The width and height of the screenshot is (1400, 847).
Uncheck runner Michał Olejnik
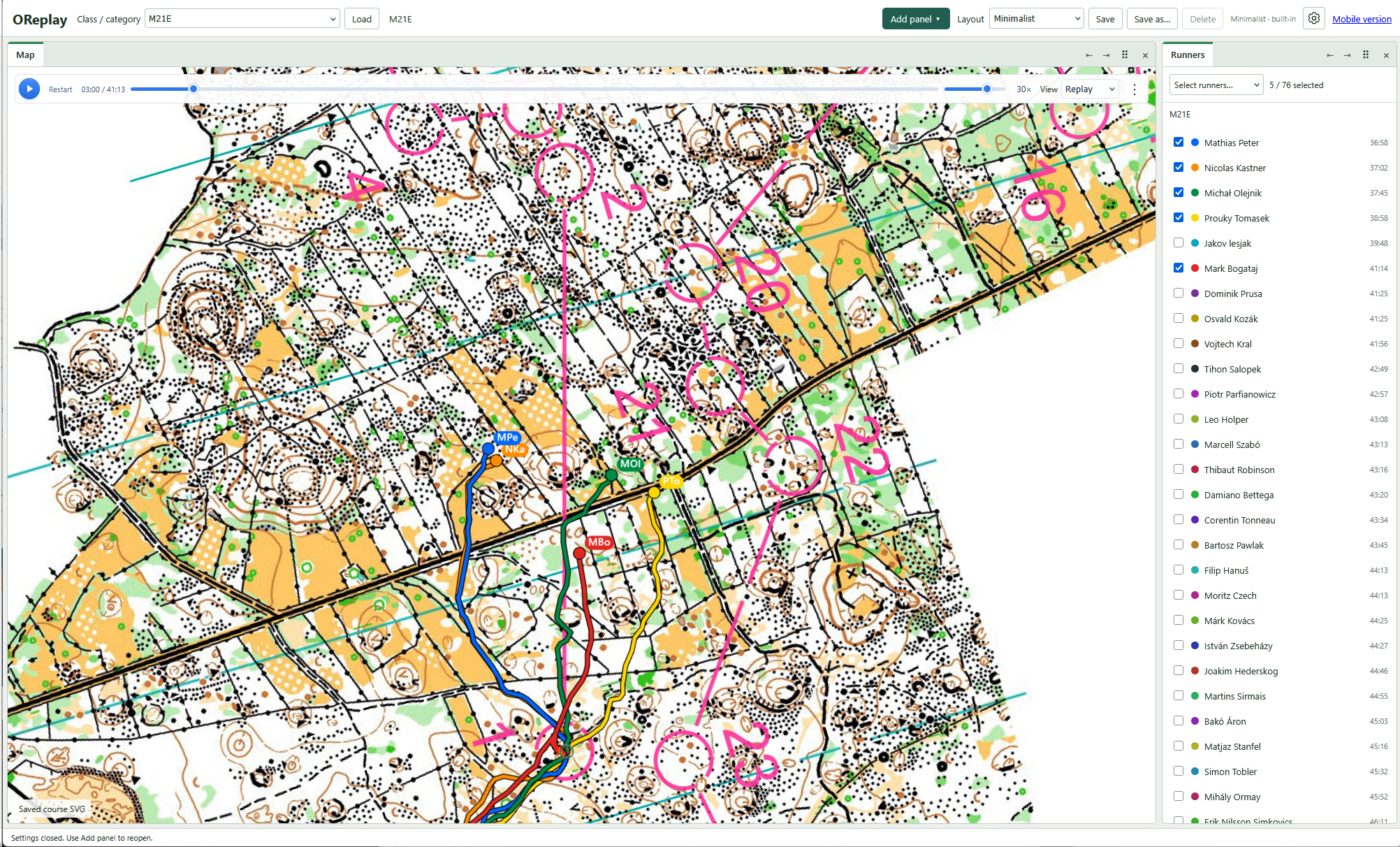(x=1179, y=192)
